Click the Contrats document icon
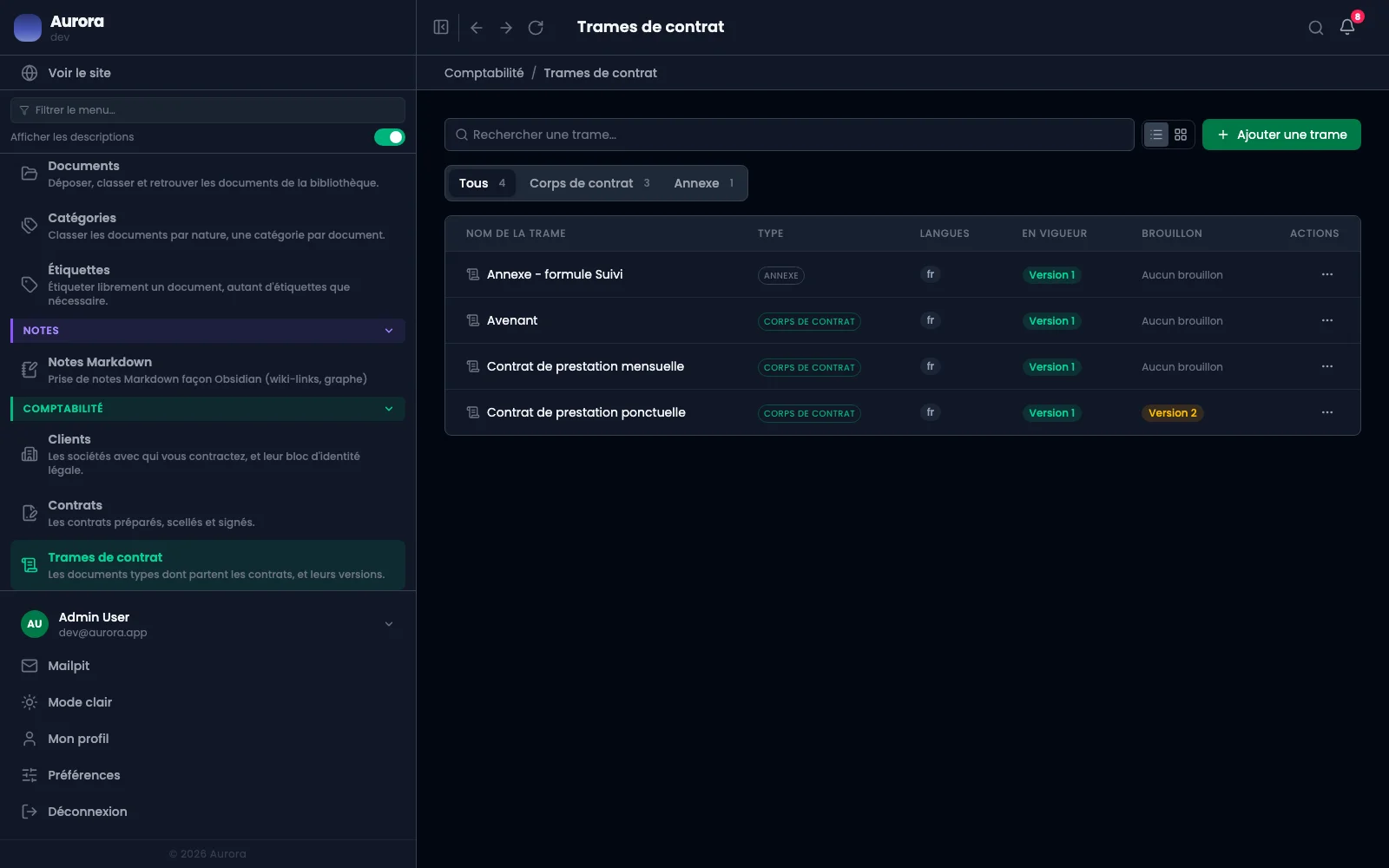Viewport: 1389px width, 868px height. coord(30,513)
